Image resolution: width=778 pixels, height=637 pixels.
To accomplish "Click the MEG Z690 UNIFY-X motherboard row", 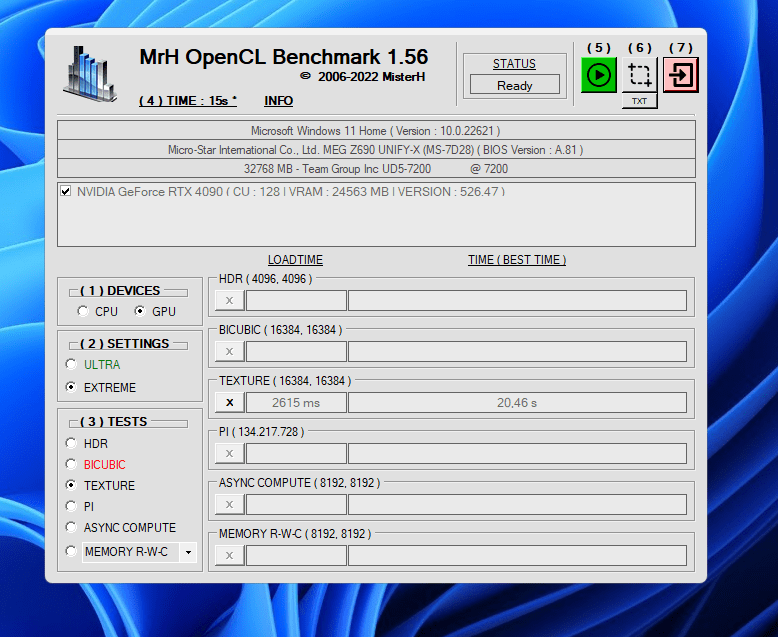I will coord(376,150).
